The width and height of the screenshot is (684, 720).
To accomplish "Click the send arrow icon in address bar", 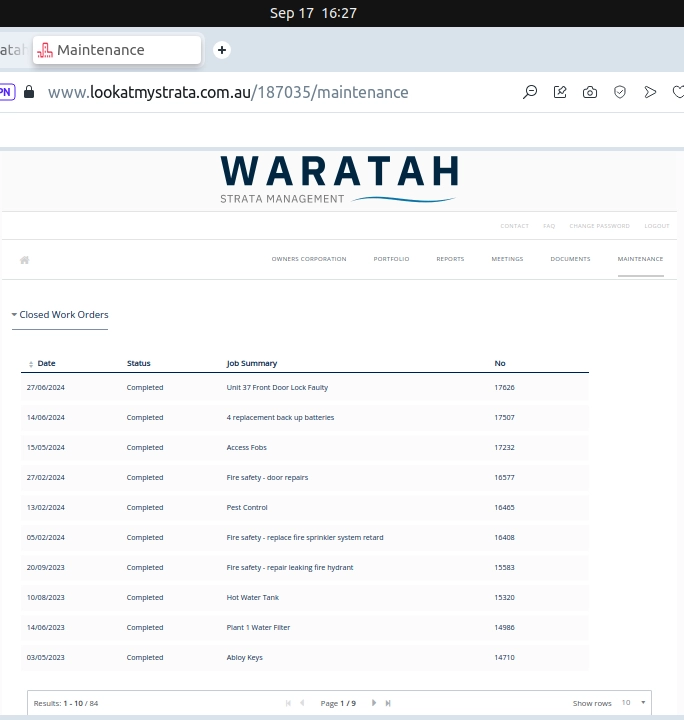I will pyautogui.click(x=650, y=92).
